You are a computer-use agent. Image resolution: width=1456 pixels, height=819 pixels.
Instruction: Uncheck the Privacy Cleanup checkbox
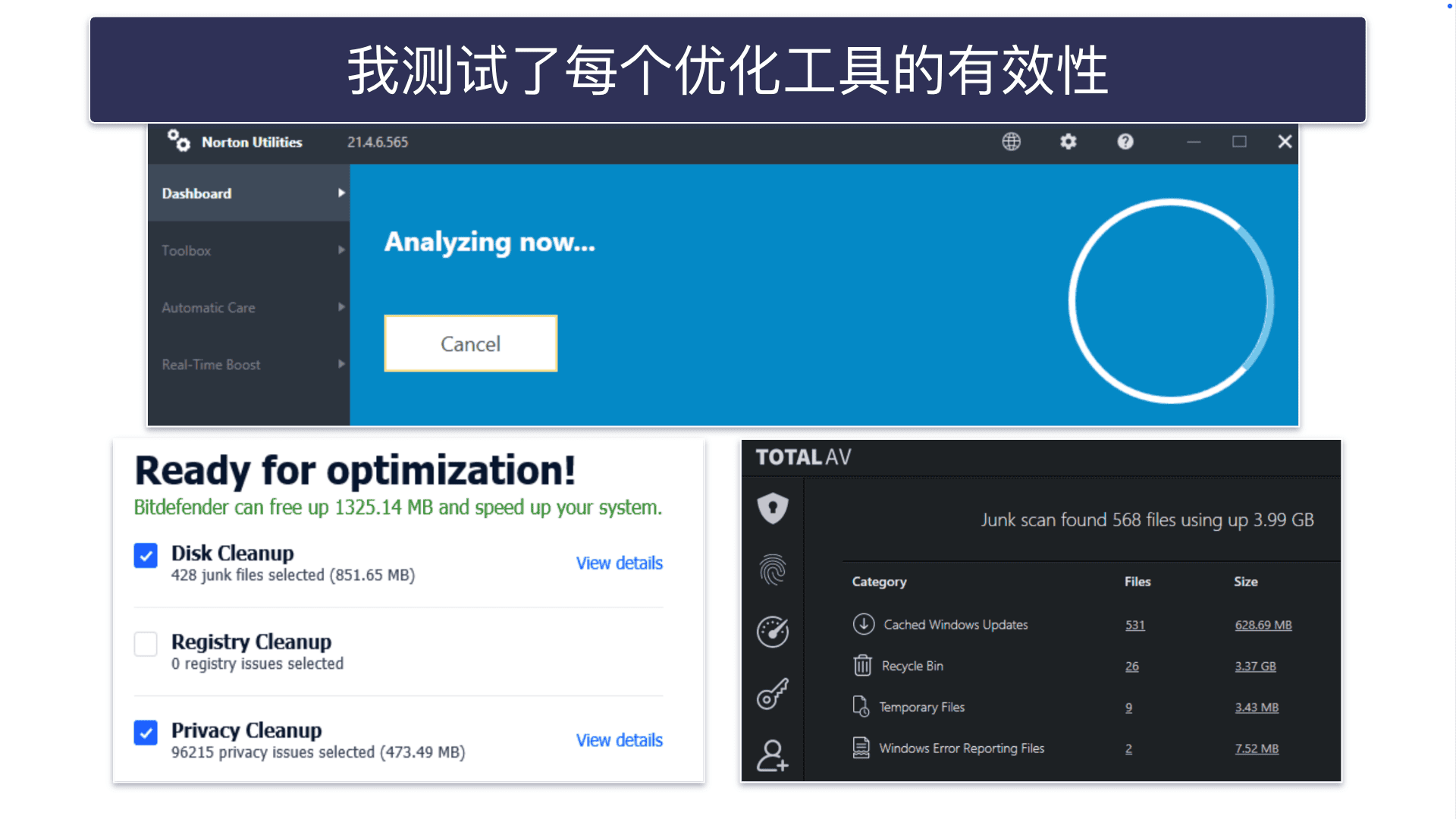146,733
